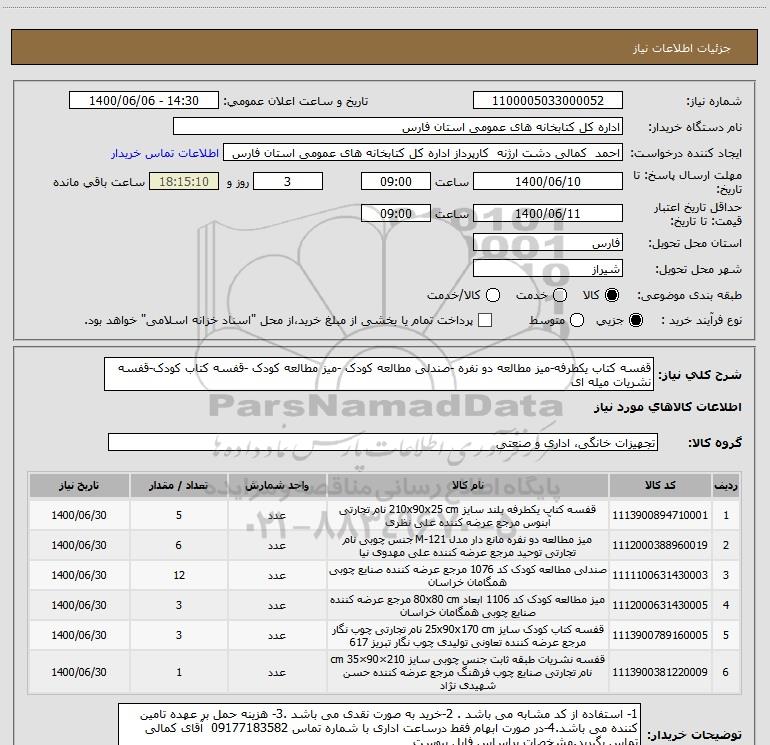
Task: Click the need number field 1100005033000052
Action: click(548, 101)
